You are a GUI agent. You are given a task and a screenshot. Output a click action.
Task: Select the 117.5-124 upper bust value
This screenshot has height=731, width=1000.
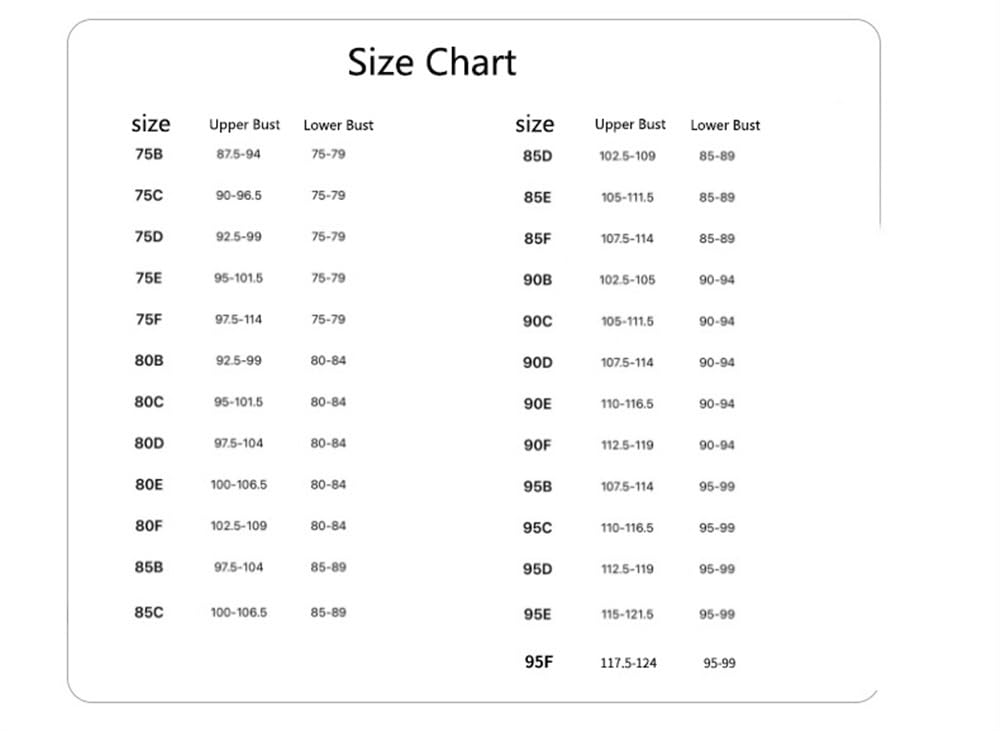point(628,663)
